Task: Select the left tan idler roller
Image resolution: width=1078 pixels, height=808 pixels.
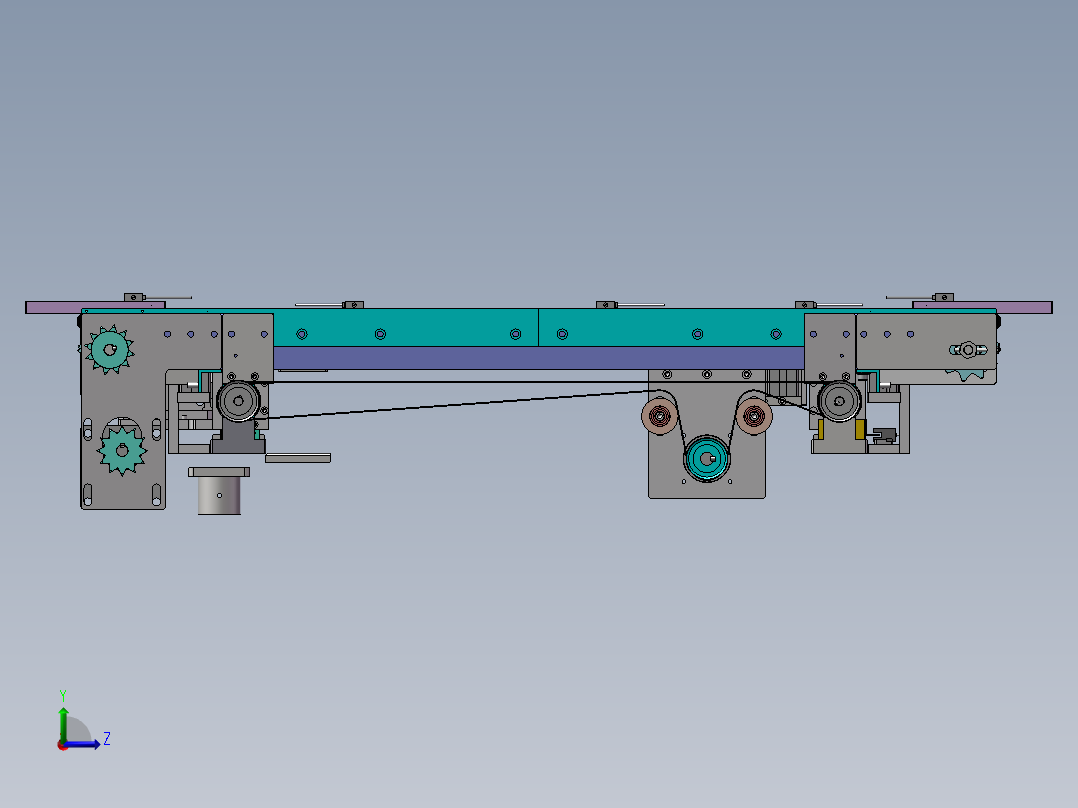Action: tap(660, 416)
